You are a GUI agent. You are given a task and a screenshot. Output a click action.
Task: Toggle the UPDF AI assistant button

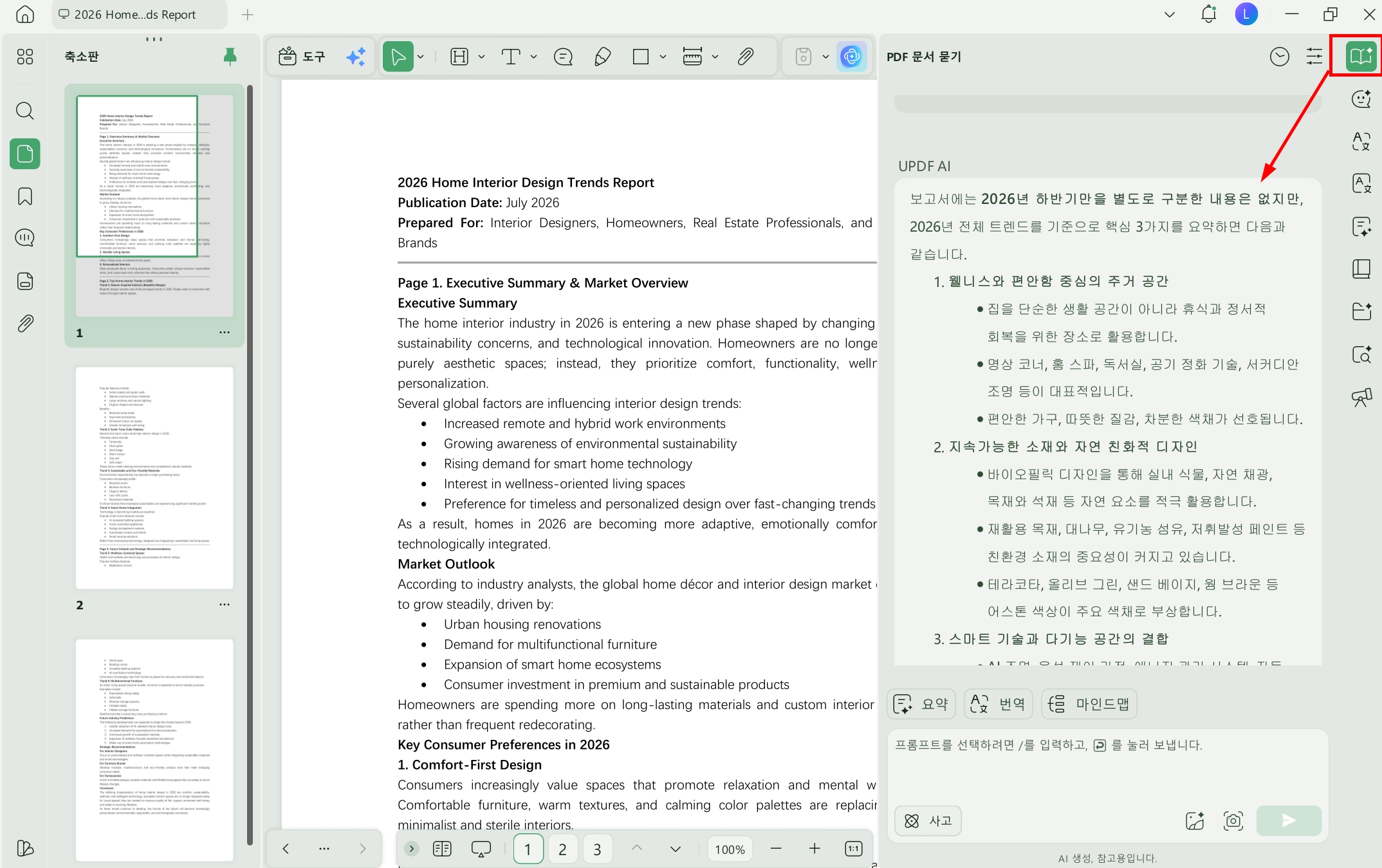(x=851, y=57)
